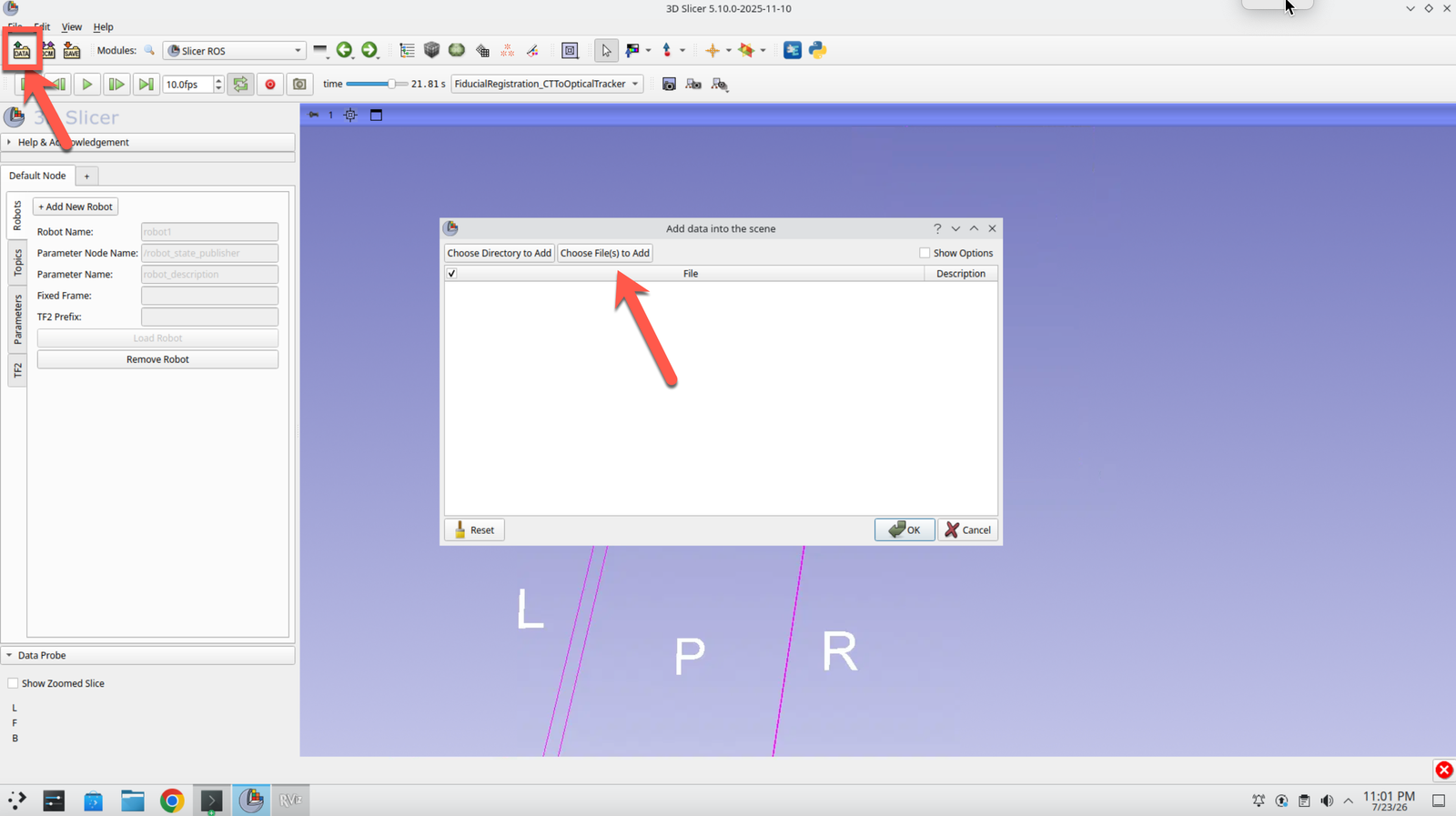Click the window/level adjust mode icon

[x=632, y=50]
